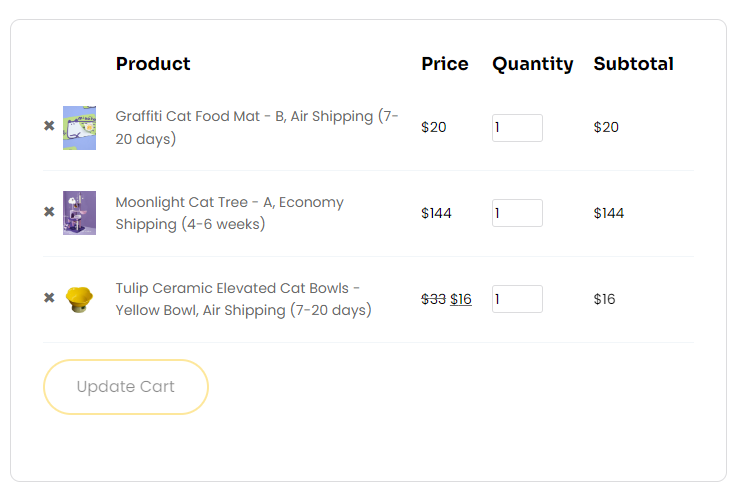
Task: Remove Tulip Ceramic Cat Bowls from cart
Action: 49,298
